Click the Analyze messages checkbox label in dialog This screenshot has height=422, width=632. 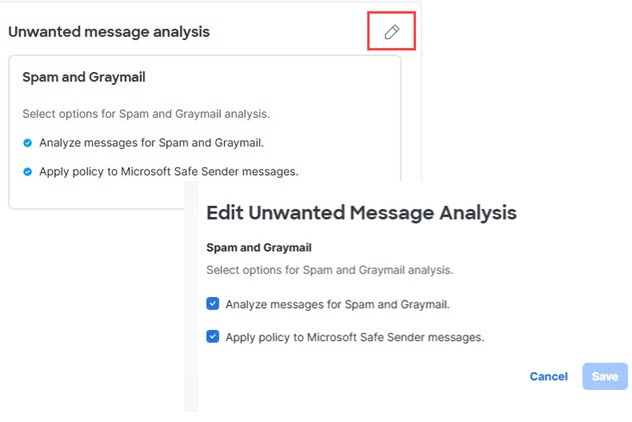tap(337, 304)
